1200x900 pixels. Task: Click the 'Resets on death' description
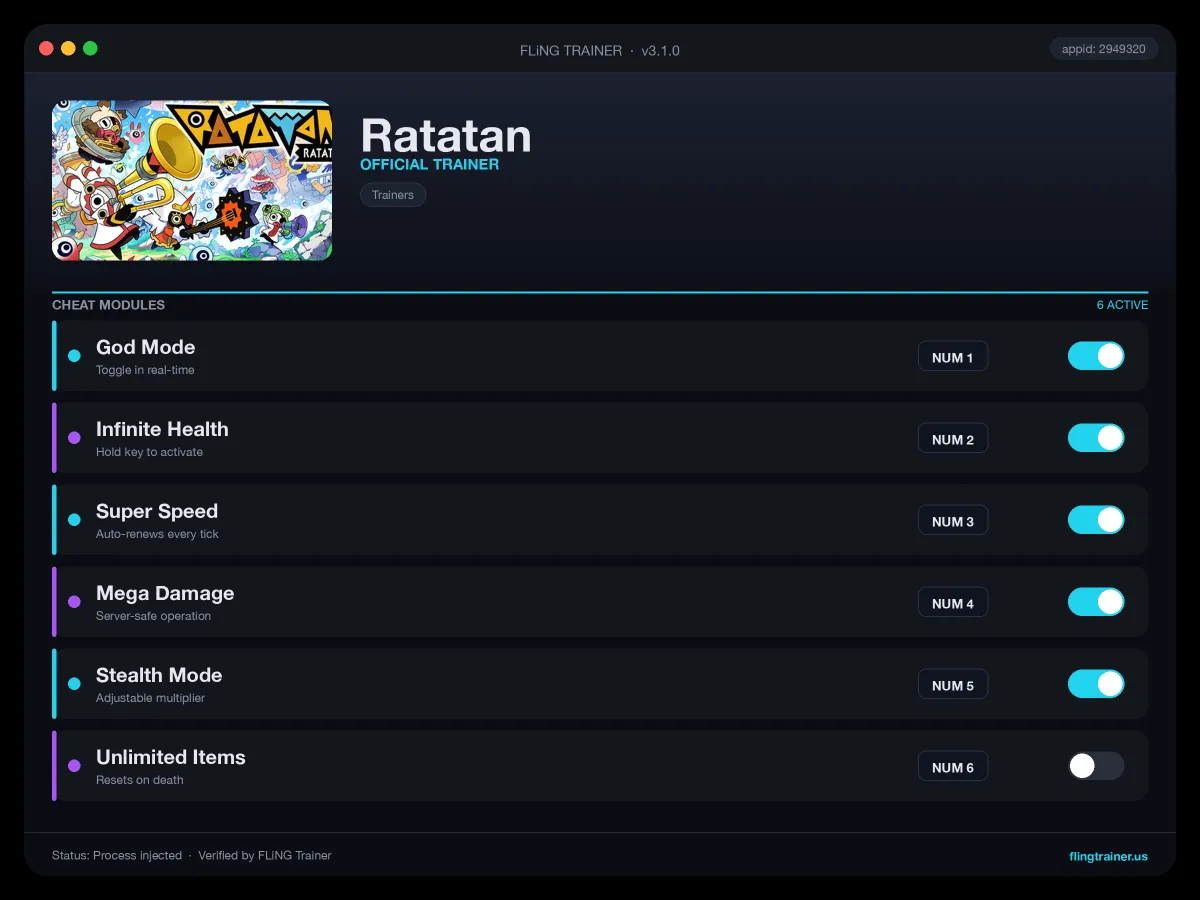point(140,780)
